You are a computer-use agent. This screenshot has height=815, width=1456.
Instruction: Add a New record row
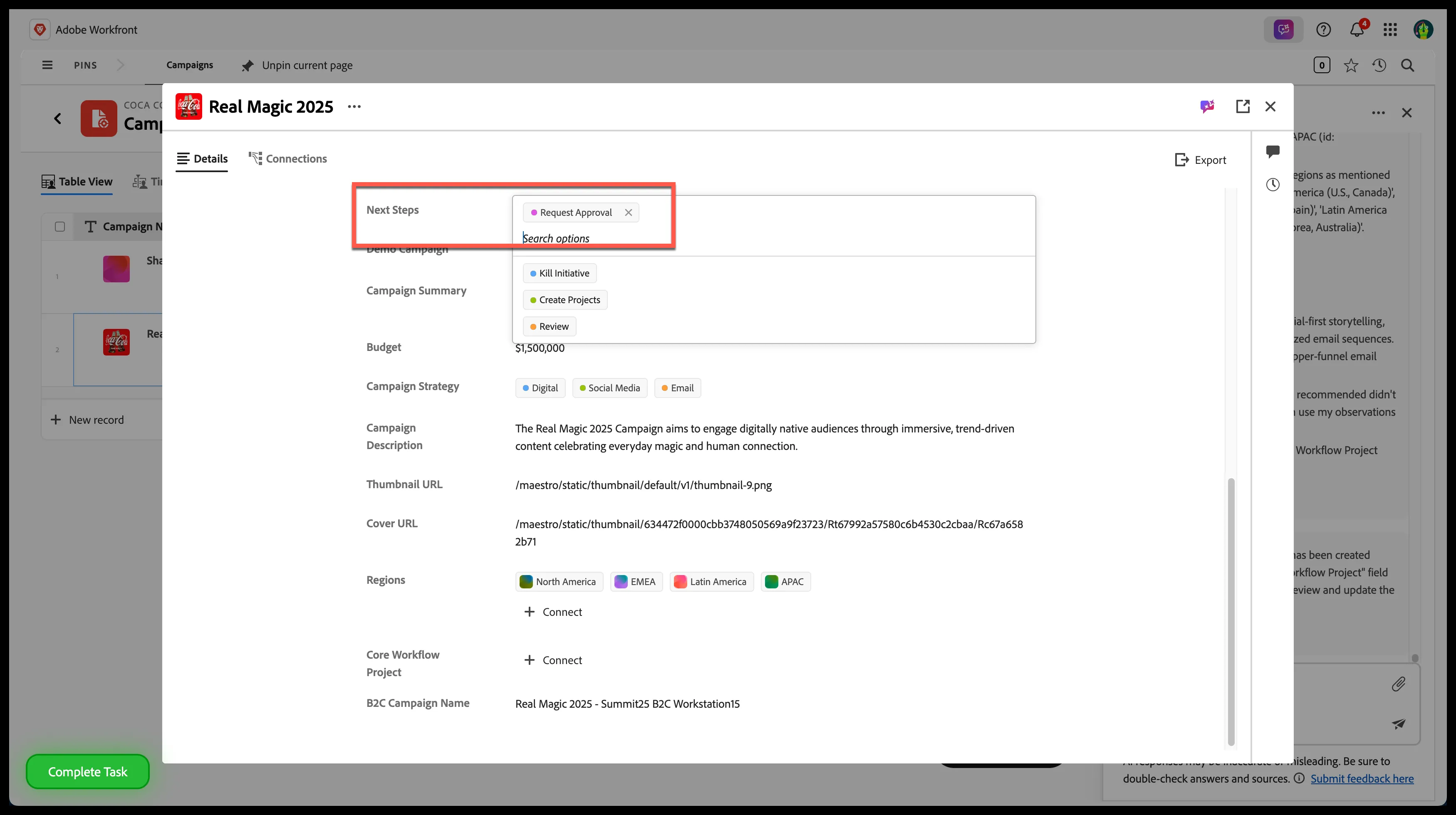tap(87, 420)
